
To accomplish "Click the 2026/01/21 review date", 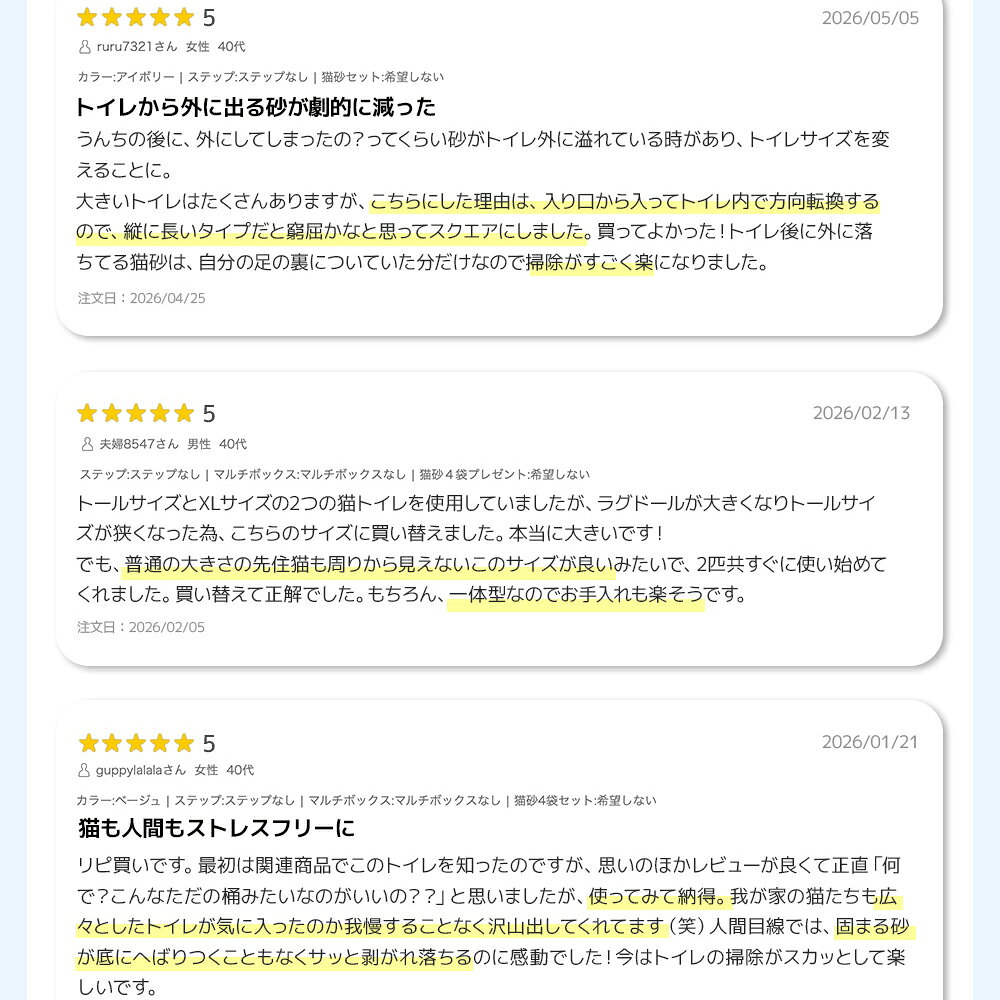I will click(870, 742).
